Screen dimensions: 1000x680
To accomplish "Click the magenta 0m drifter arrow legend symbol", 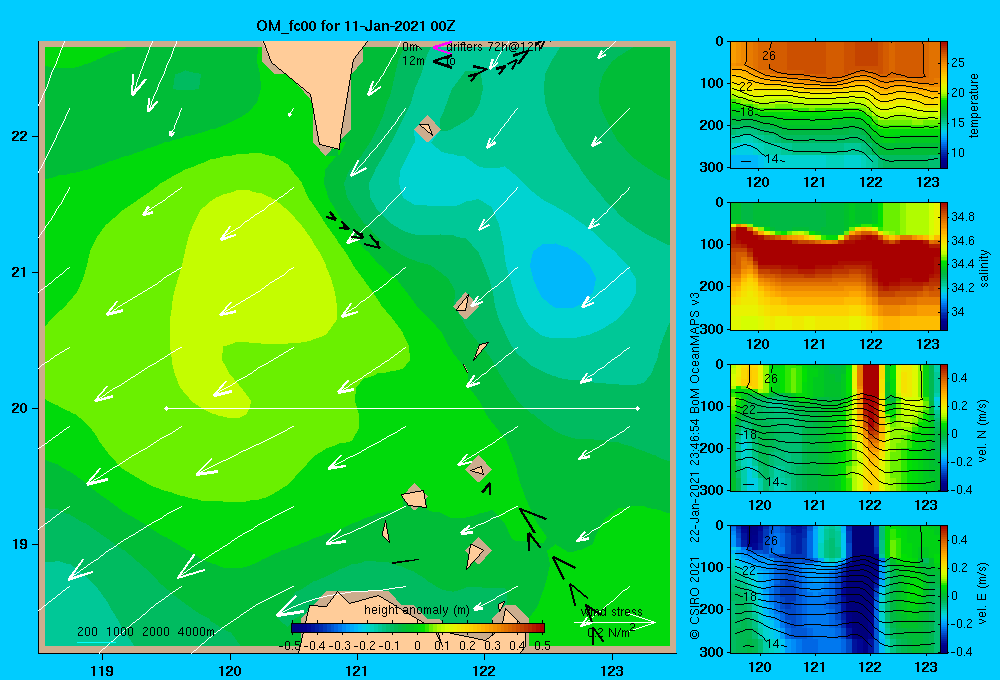I will (441, 47).
